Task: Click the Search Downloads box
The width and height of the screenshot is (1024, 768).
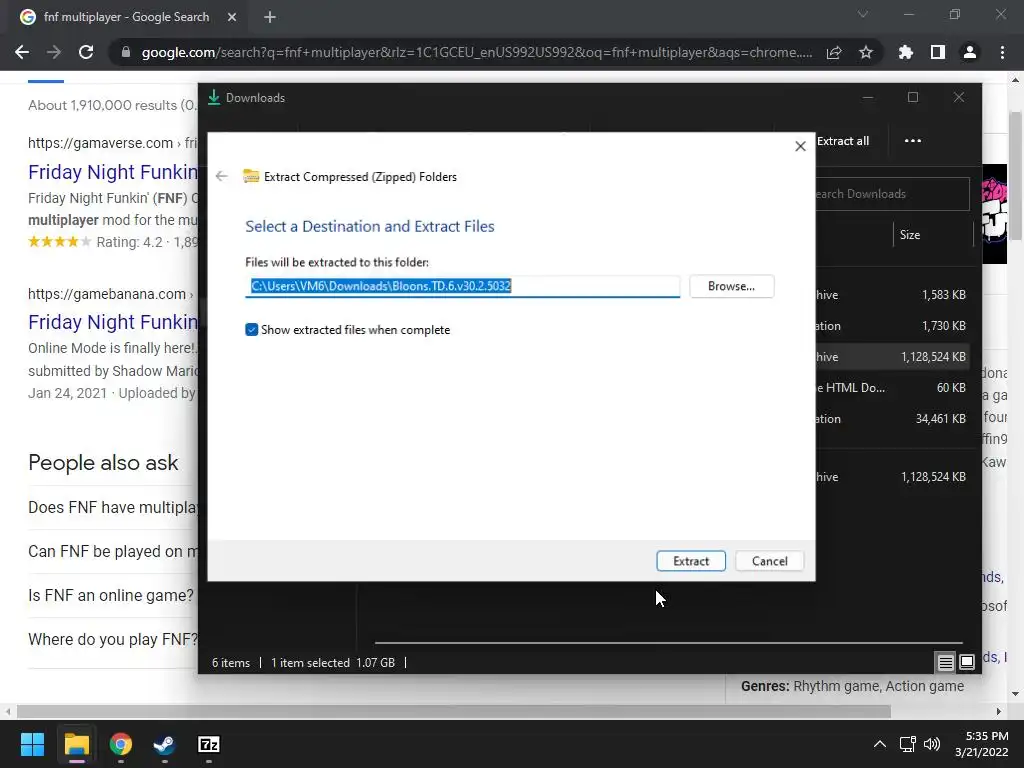Action: point(892,194)
